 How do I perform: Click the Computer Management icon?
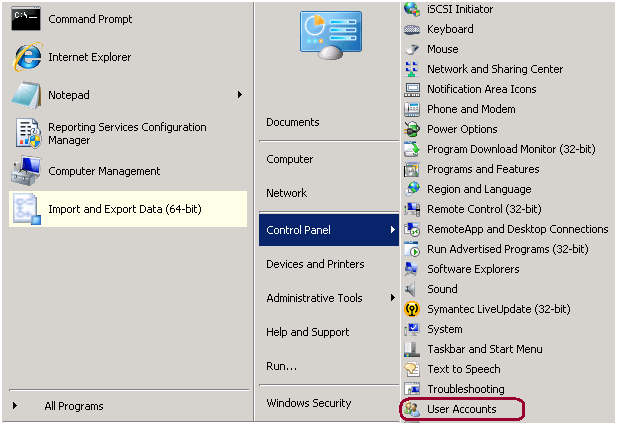[26, 171]
